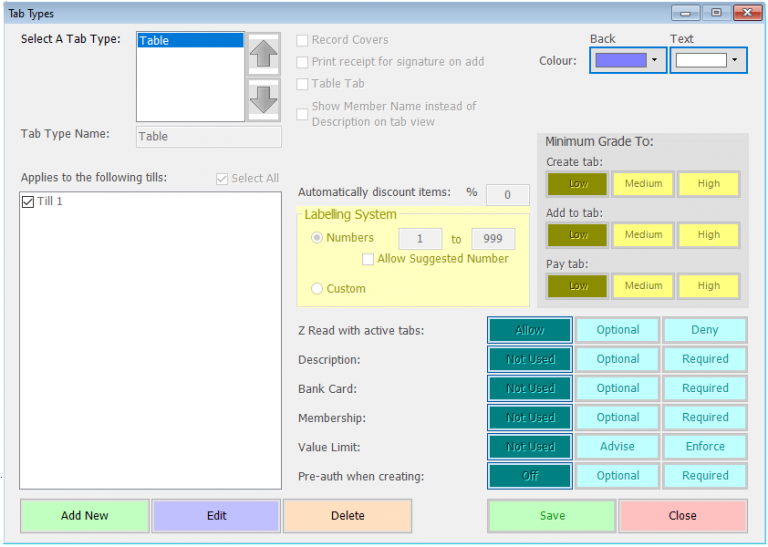Viewport: 768px width, 547px height.
Task: Toggle the Table Tab checkbox
Action: click(x=302, y=84)
